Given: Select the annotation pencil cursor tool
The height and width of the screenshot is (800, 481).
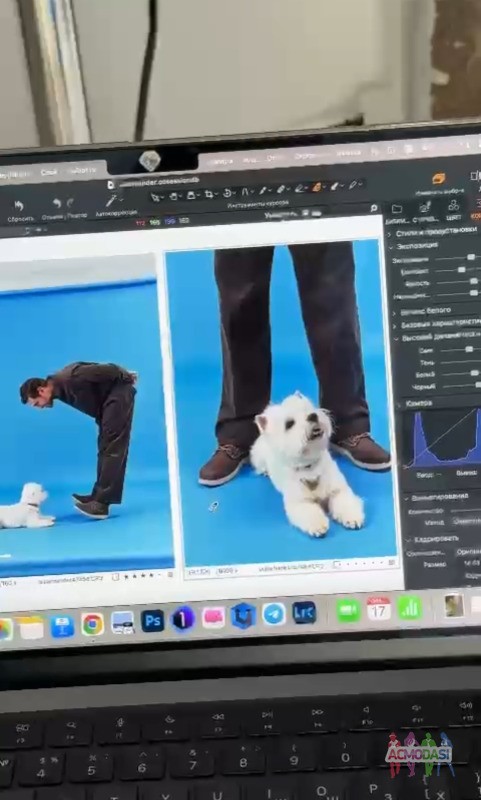Looking at the screenshot, I should [352, 185].
